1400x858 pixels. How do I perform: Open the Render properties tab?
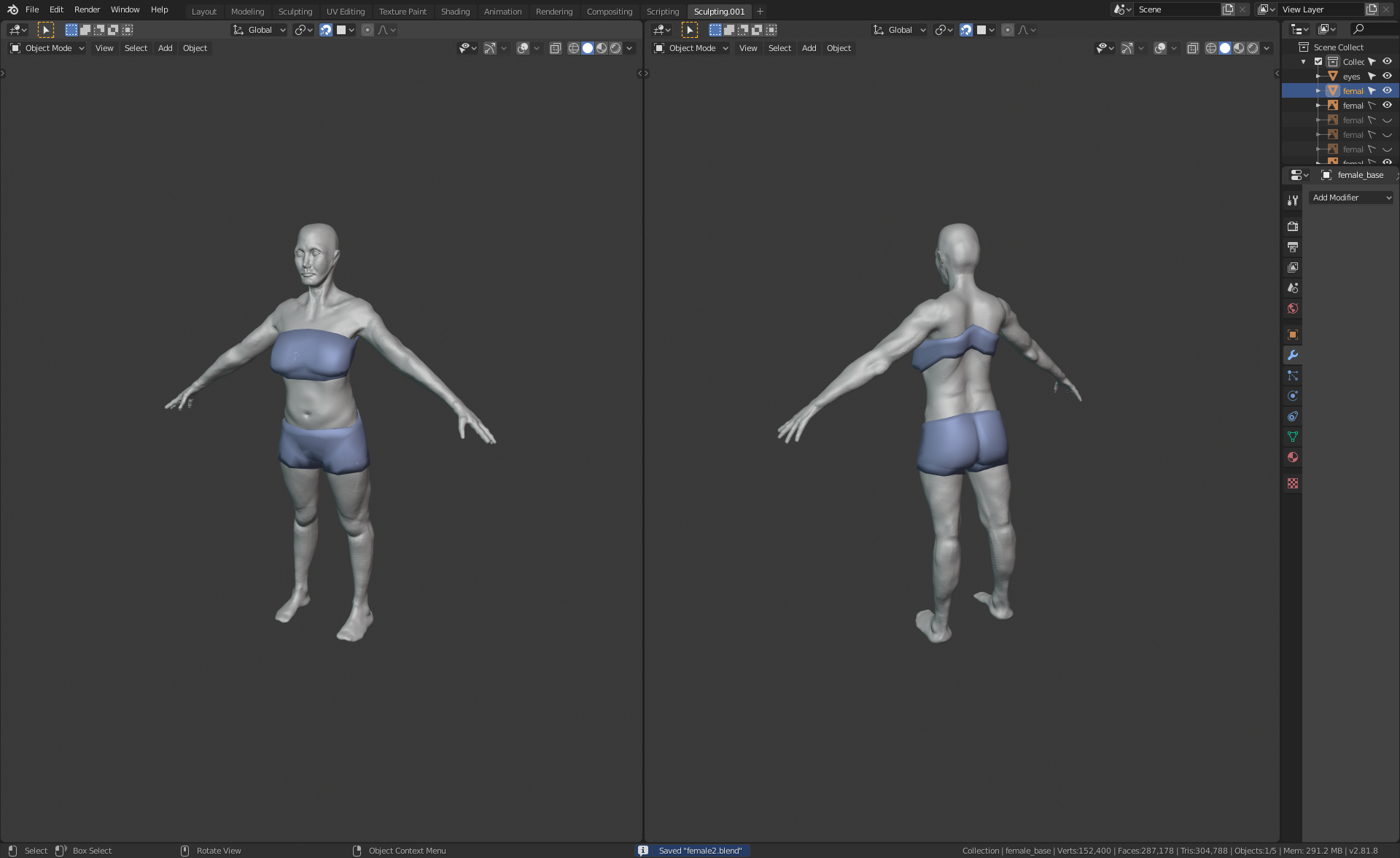1292,227
